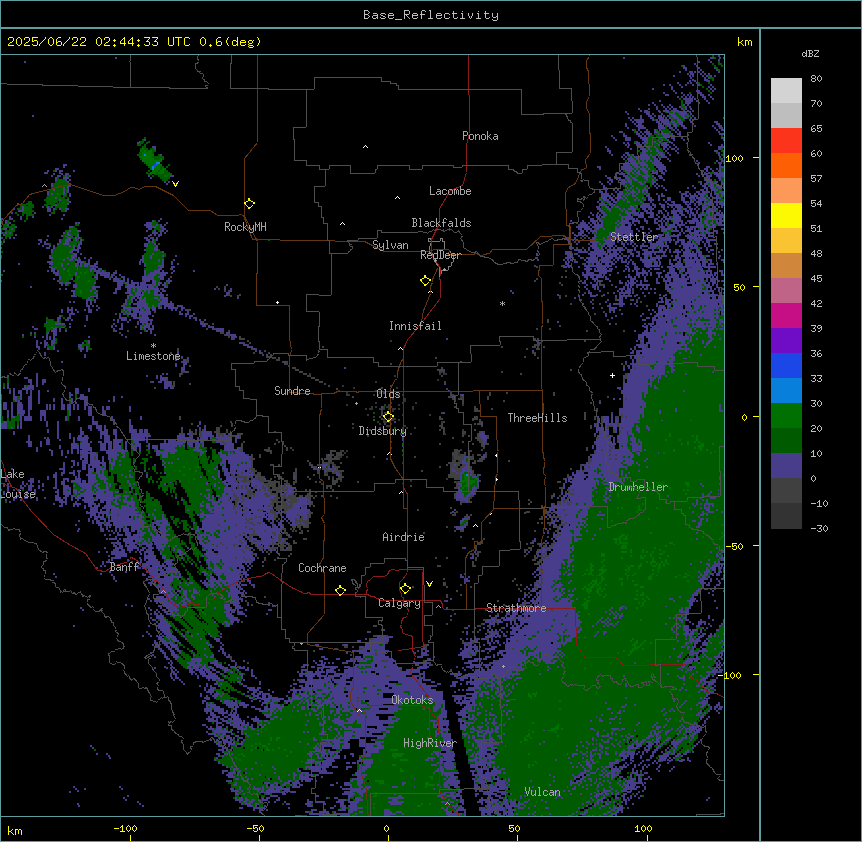The height and width of the screenshot is (842, 862).
Task: Click the Strathmore label
Action: click(x=516, y=608)
